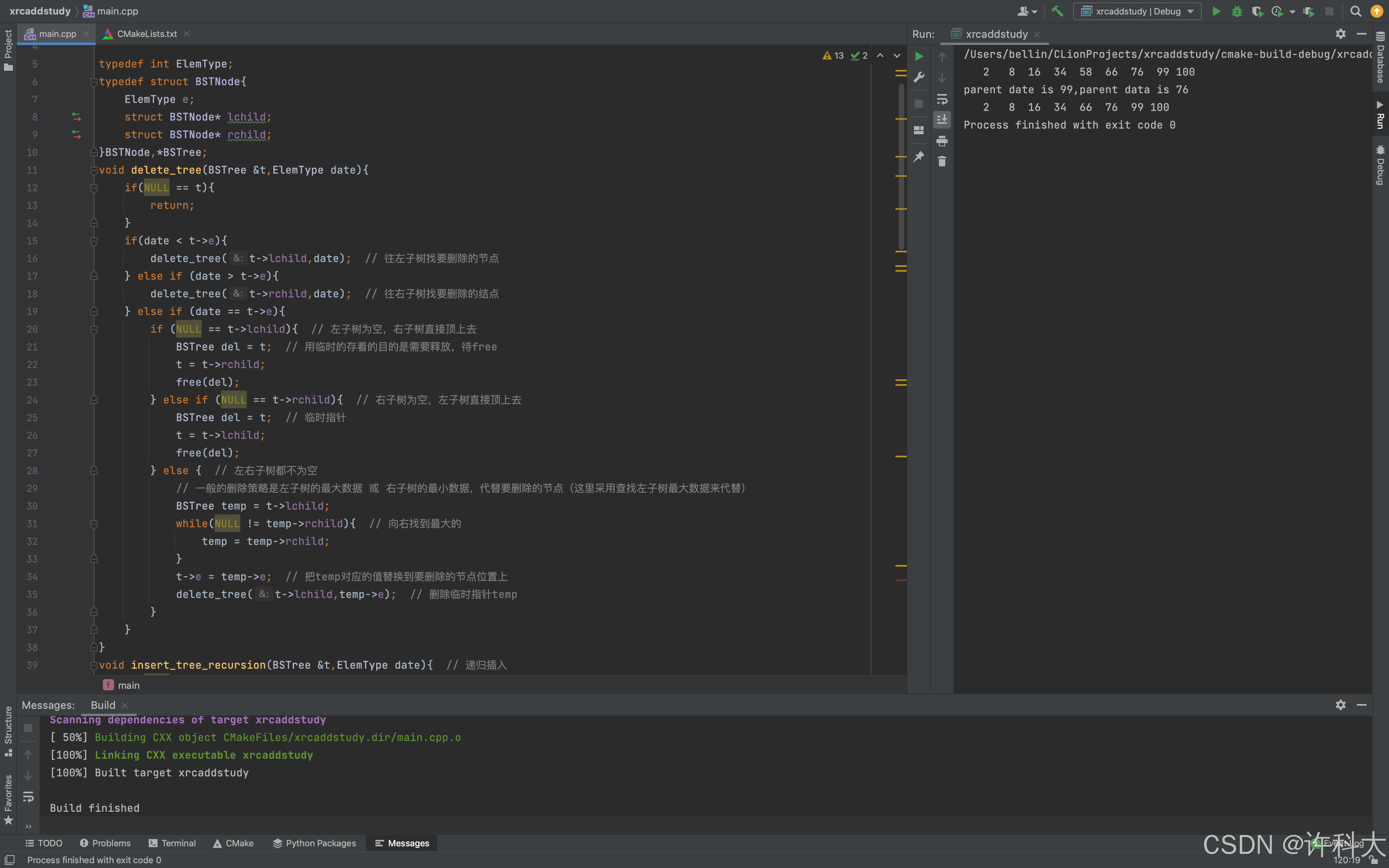
Task: Click wrench icon to modify run configuration
Action: (x=919, y=78)
